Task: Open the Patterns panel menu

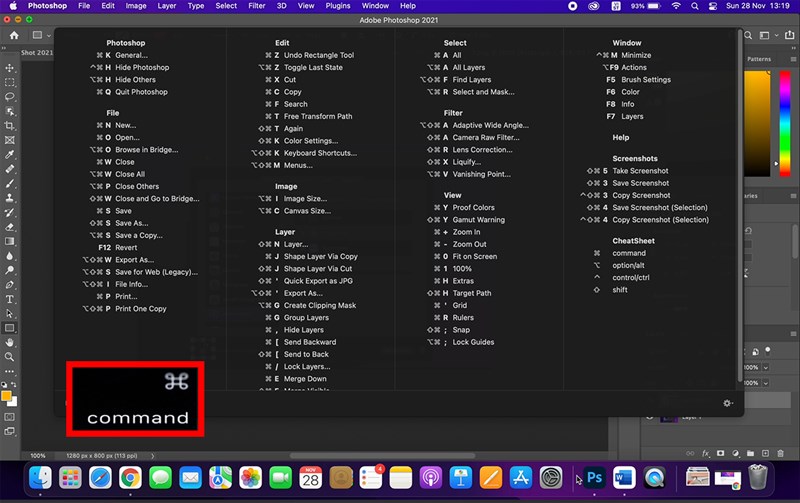Action: [792, 59]
